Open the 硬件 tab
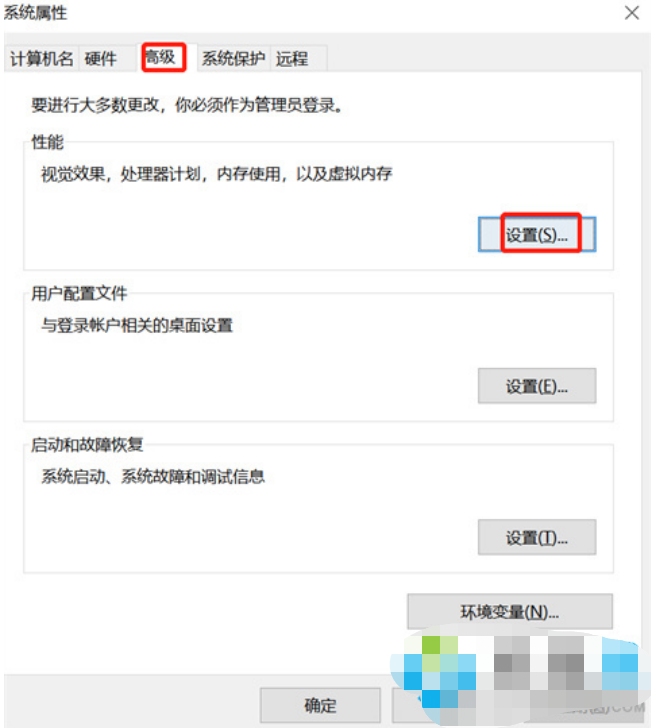Screen dimensions: 651x728 coord(101,58)
